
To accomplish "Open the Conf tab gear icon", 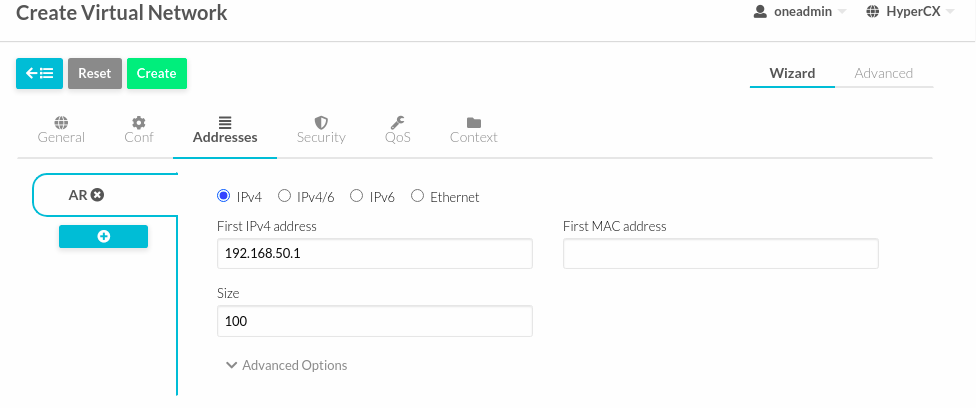I will coord(139,123).
